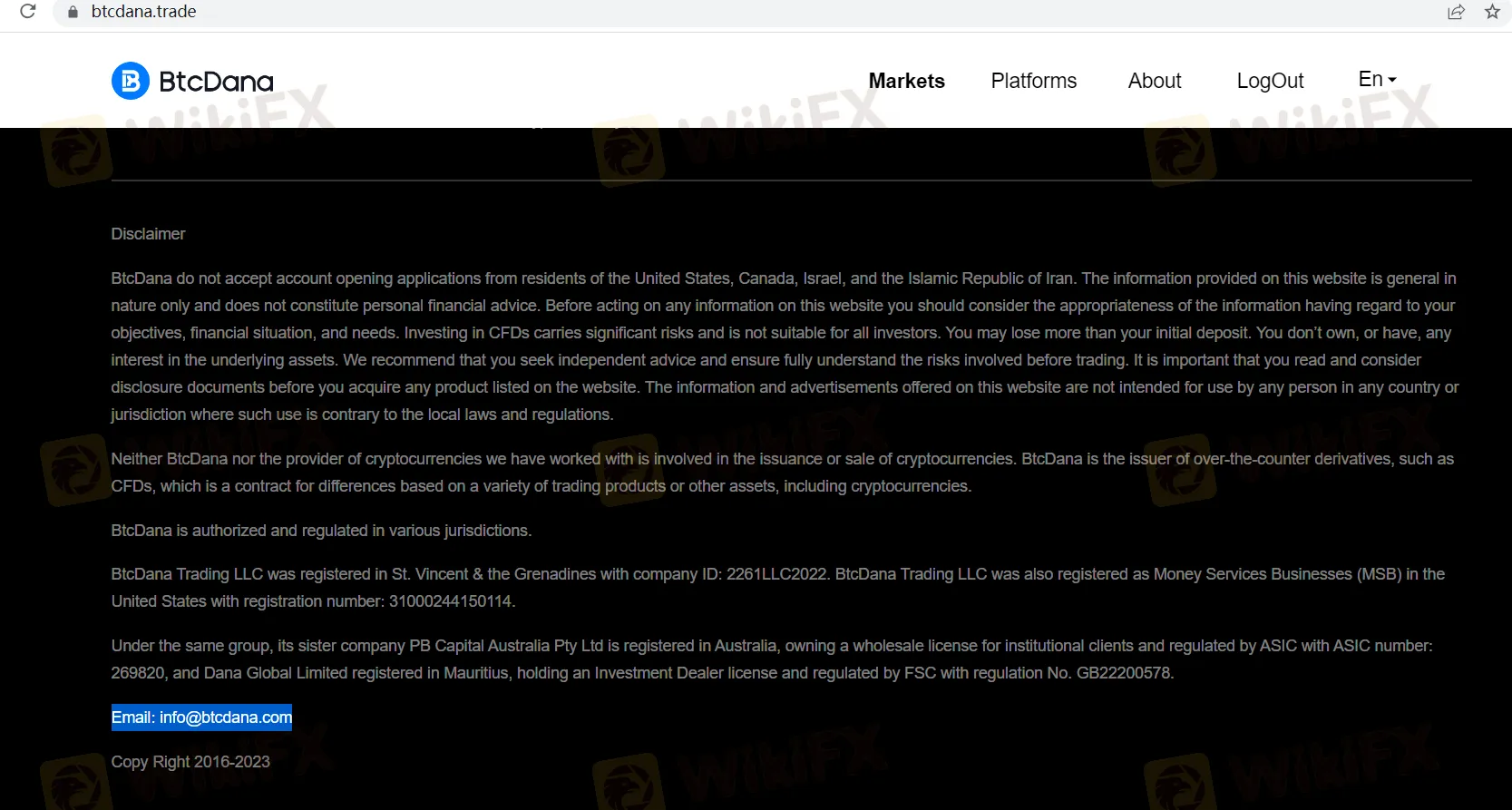
Task: Go to the About menu item
Action: click(x=1154, y=81)
